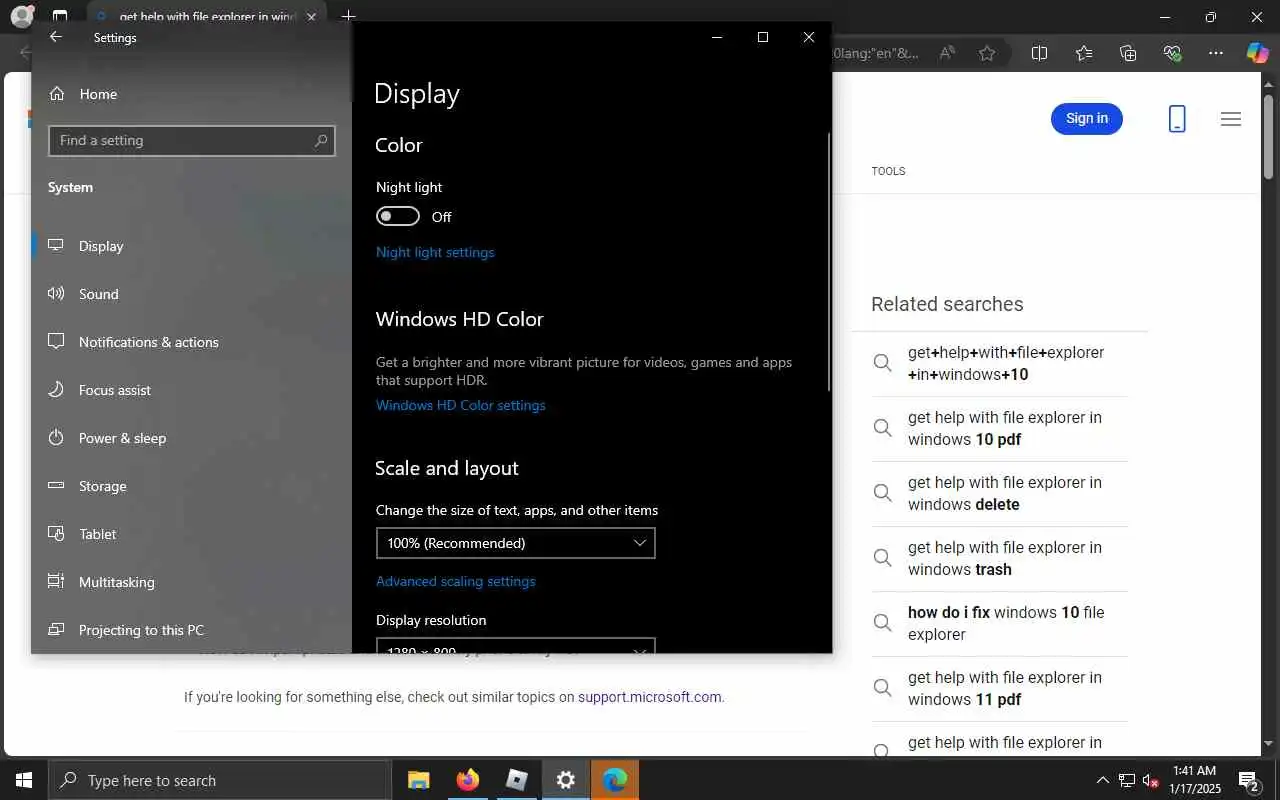Image resolution: width=1280 pixels, height=800 pixels.
Task: Click Edge Read aloud icon
Action: (x=947, y=53)
